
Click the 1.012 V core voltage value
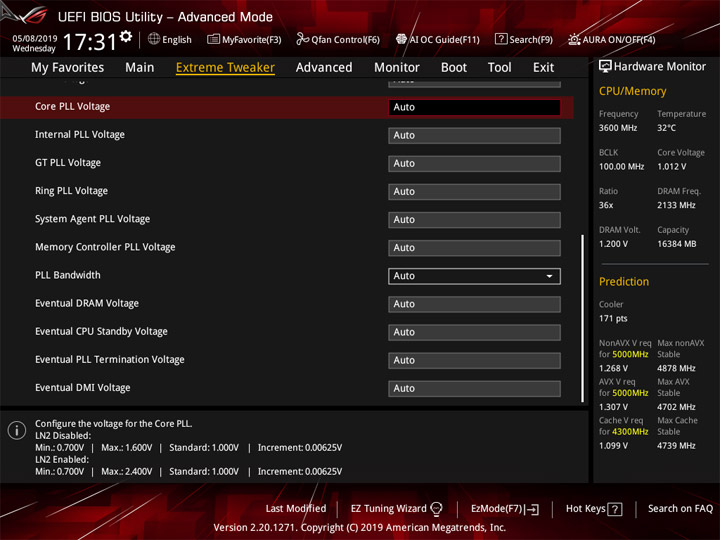671,167
